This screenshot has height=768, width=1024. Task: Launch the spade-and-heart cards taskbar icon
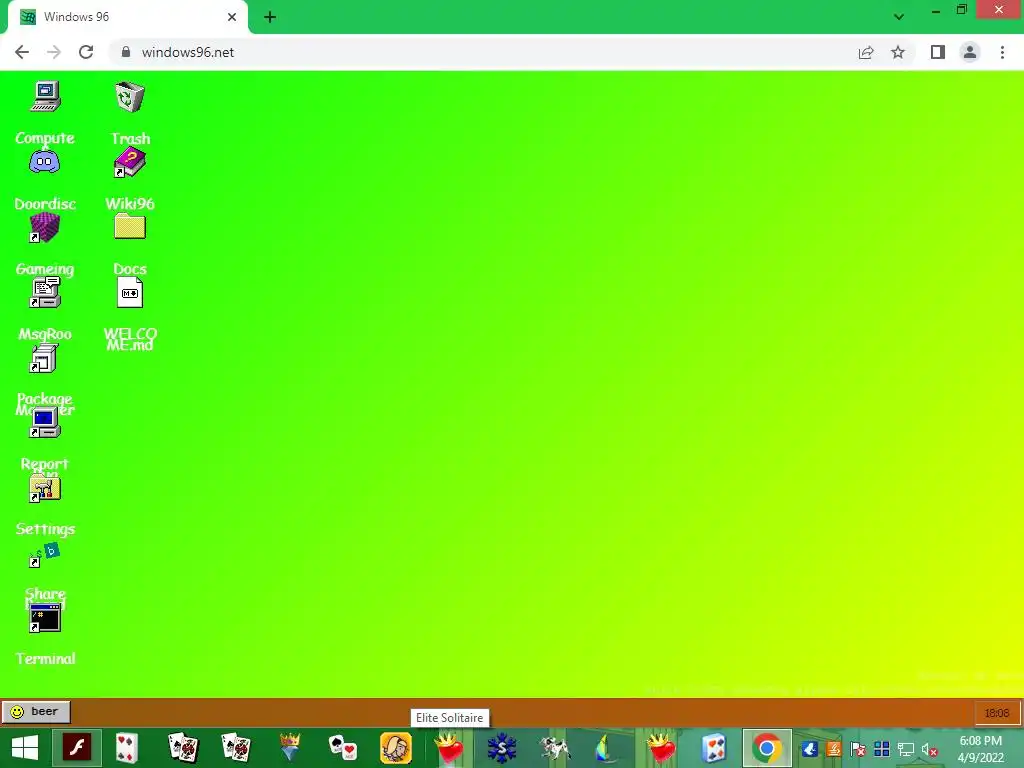coord(343,748)
